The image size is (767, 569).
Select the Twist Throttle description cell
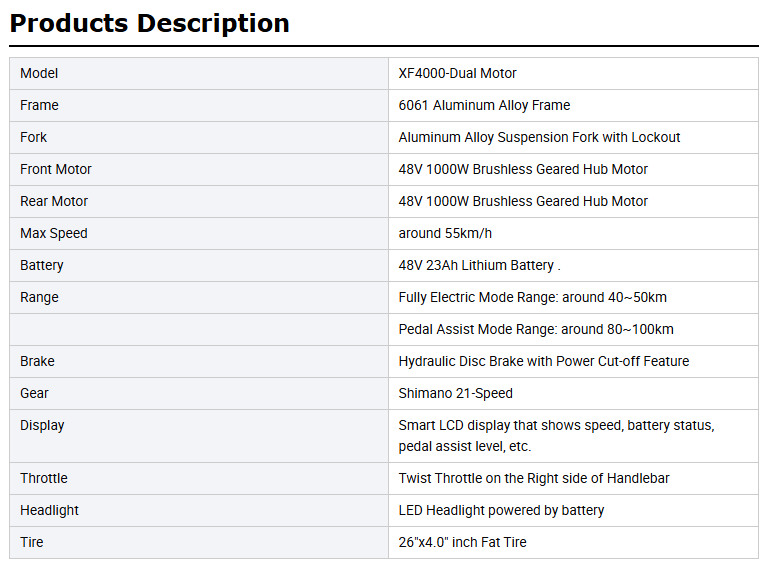573,478
